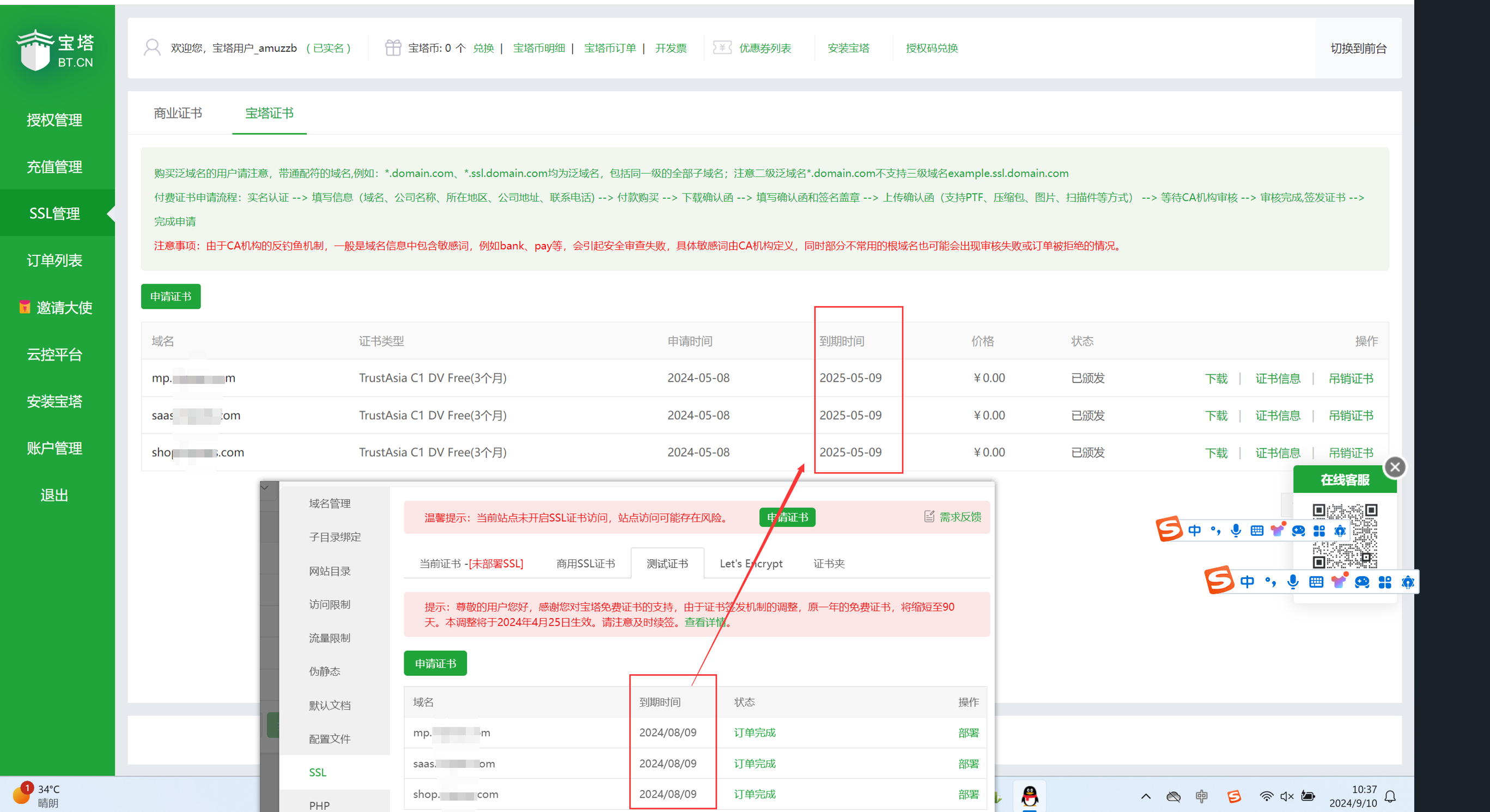Select the 测试证书 tab

click(x=667, y=563)
